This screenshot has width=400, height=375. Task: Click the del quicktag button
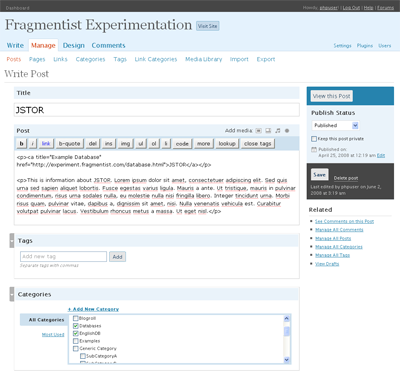click(93, 144)
